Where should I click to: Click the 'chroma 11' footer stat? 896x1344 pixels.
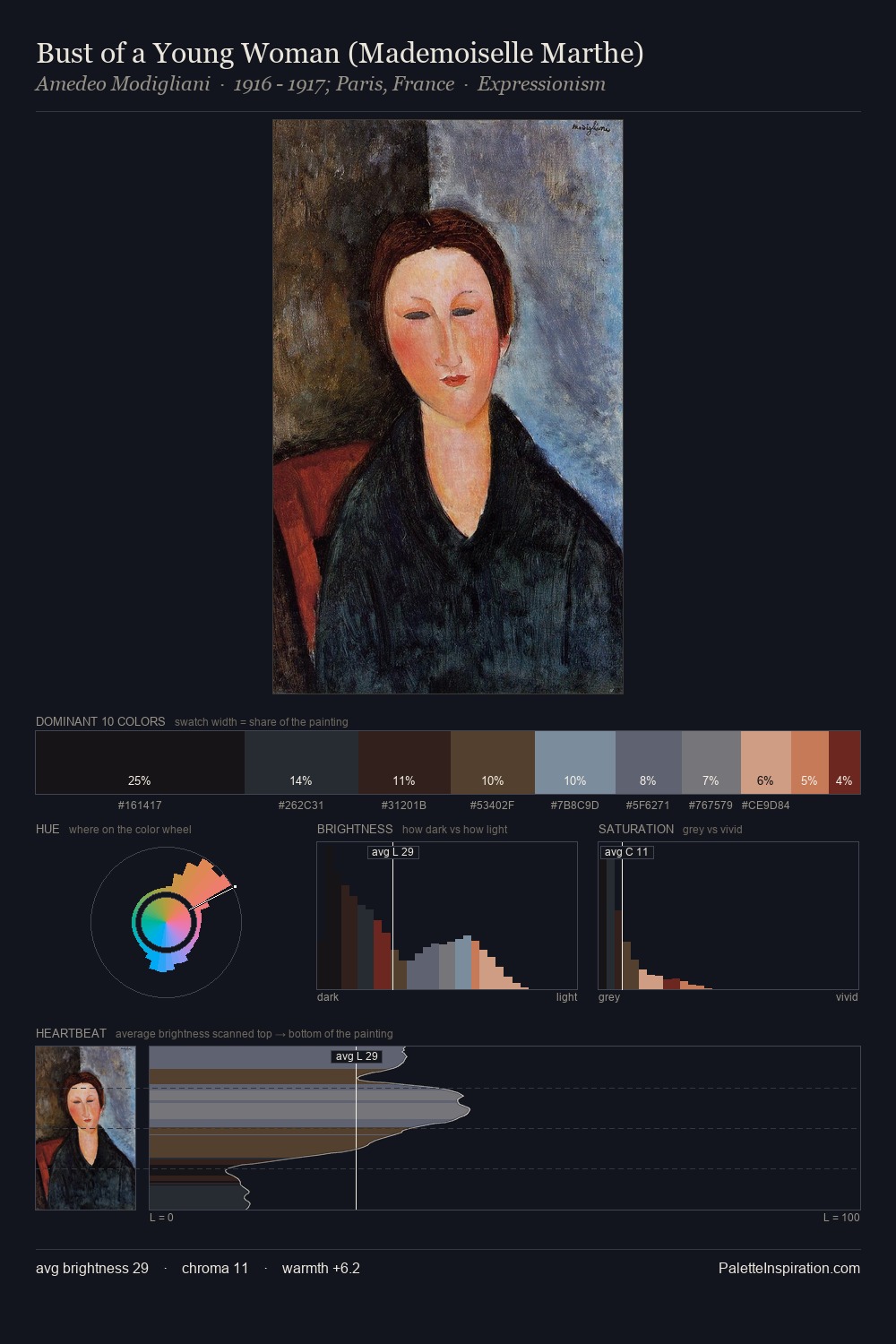(x=215, y=1268)
